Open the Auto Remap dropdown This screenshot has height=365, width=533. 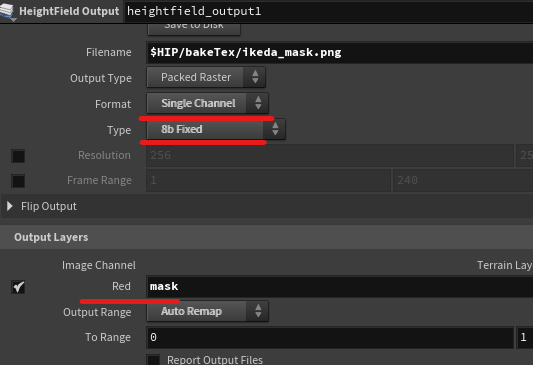pyautogui.click(x=207, y=311)
